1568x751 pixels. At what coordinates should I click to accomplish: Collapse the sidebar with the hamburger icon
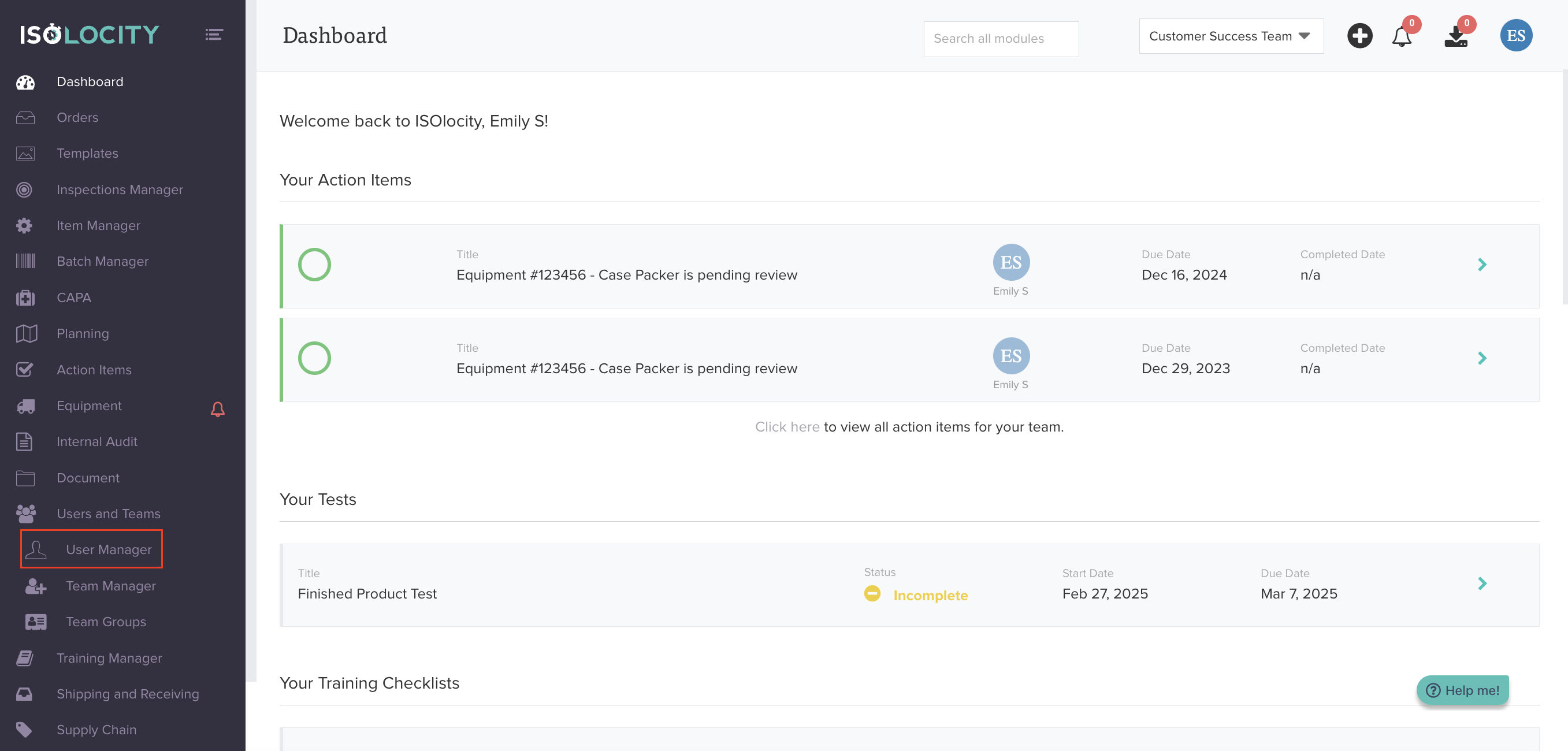click(x=214, y=35)
